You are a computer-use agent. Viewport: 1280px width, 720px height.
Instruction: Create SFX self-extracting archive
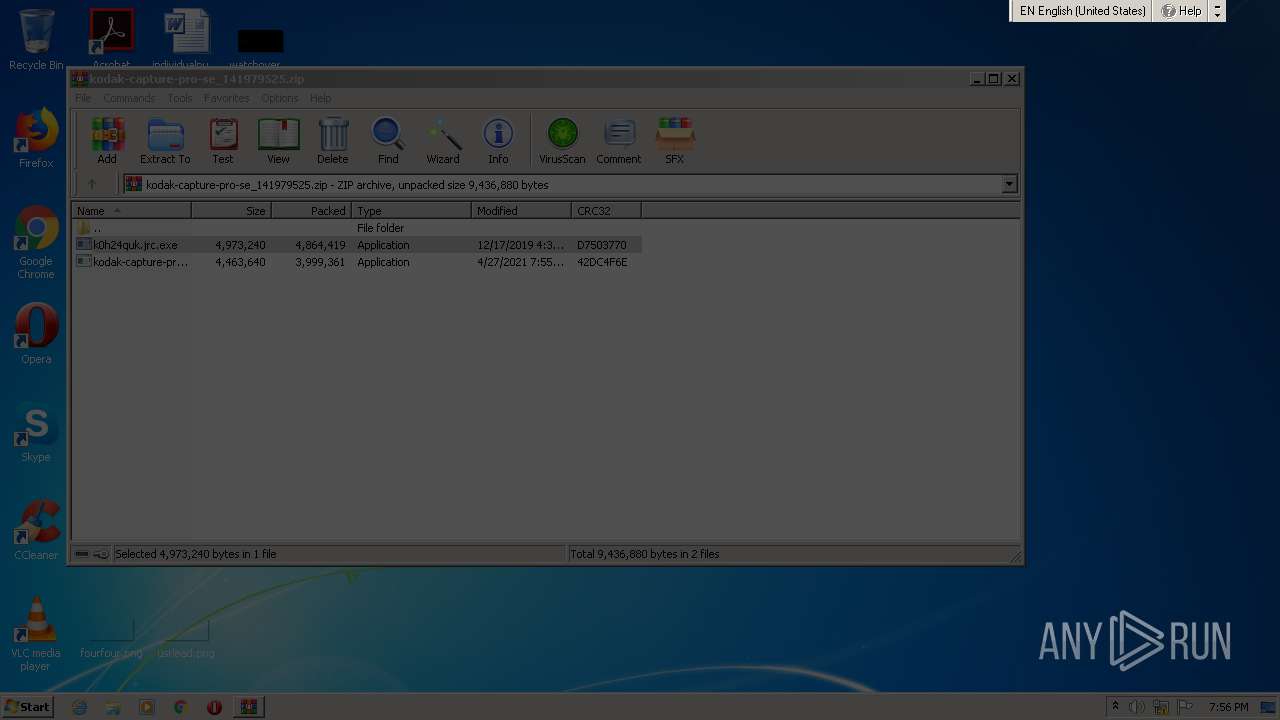click(x=675, y=140)
